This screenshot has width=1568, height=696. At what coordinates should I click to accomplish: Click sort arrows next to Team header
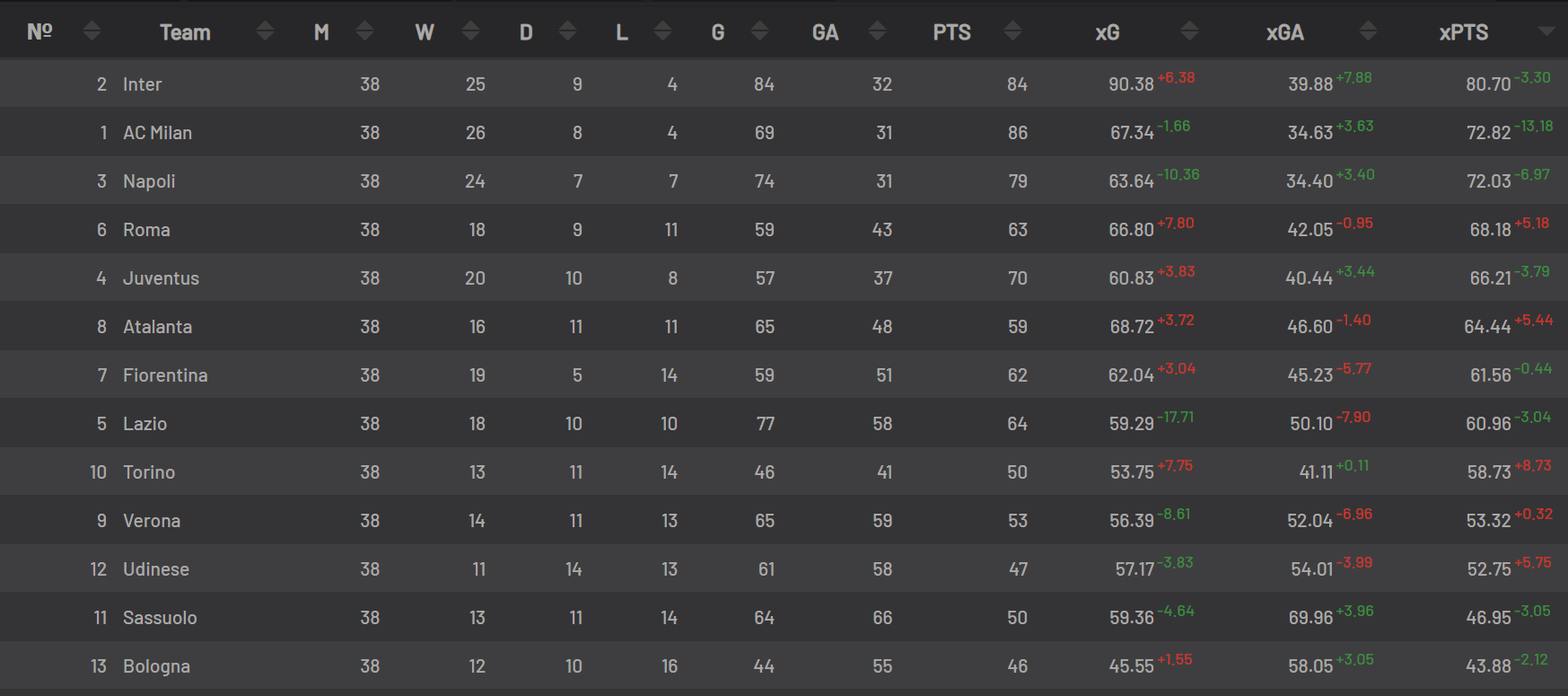coord(265,31)
